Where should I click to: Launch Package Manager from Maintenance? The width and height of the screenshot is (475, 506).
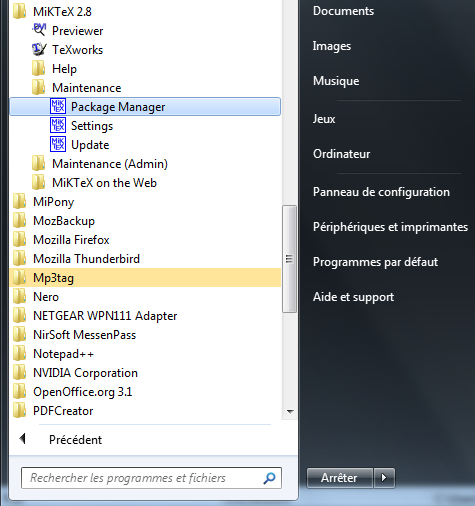pos(145,107)
